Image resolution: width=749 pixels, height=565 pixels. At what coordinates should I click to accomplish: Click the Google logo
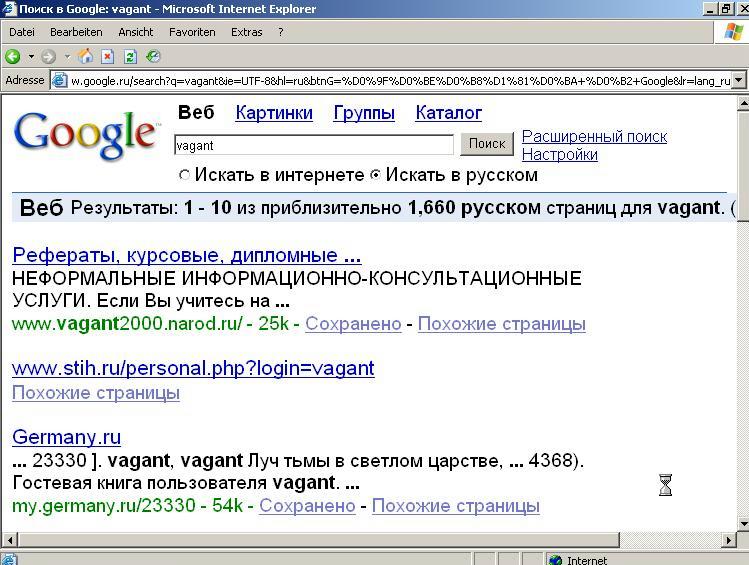(x=86, y=135)
